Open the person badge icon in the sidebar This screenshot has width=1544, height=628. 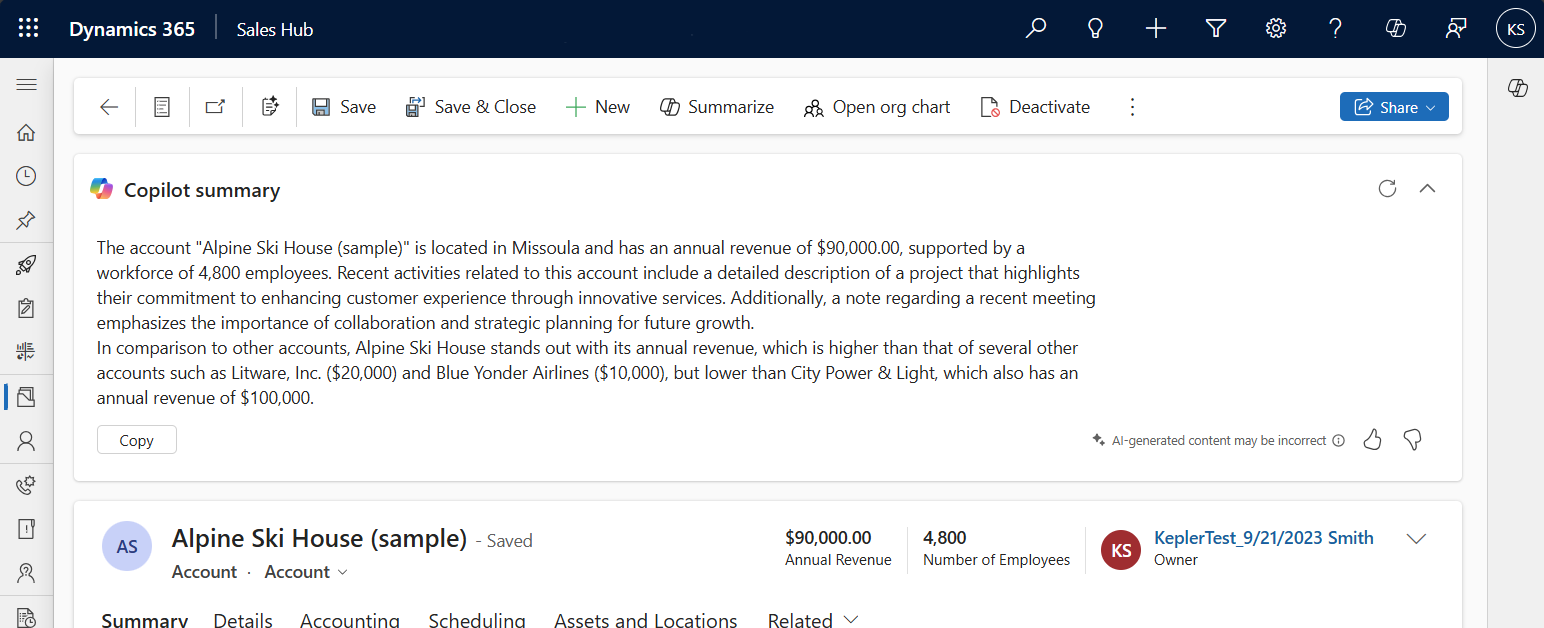coord(27,573)
